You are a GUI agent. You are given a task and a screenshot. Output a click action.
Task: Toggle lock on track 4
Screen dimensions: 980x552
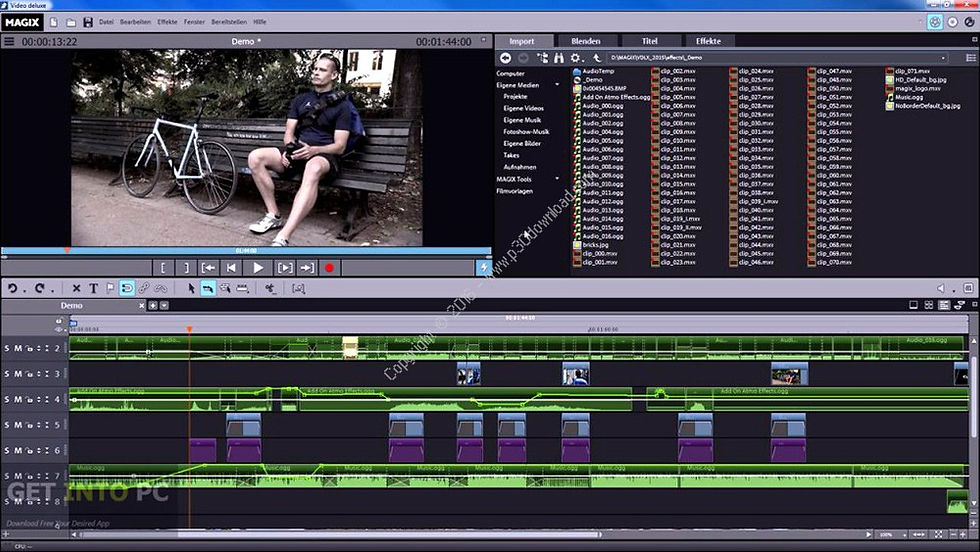coord(29,399)
